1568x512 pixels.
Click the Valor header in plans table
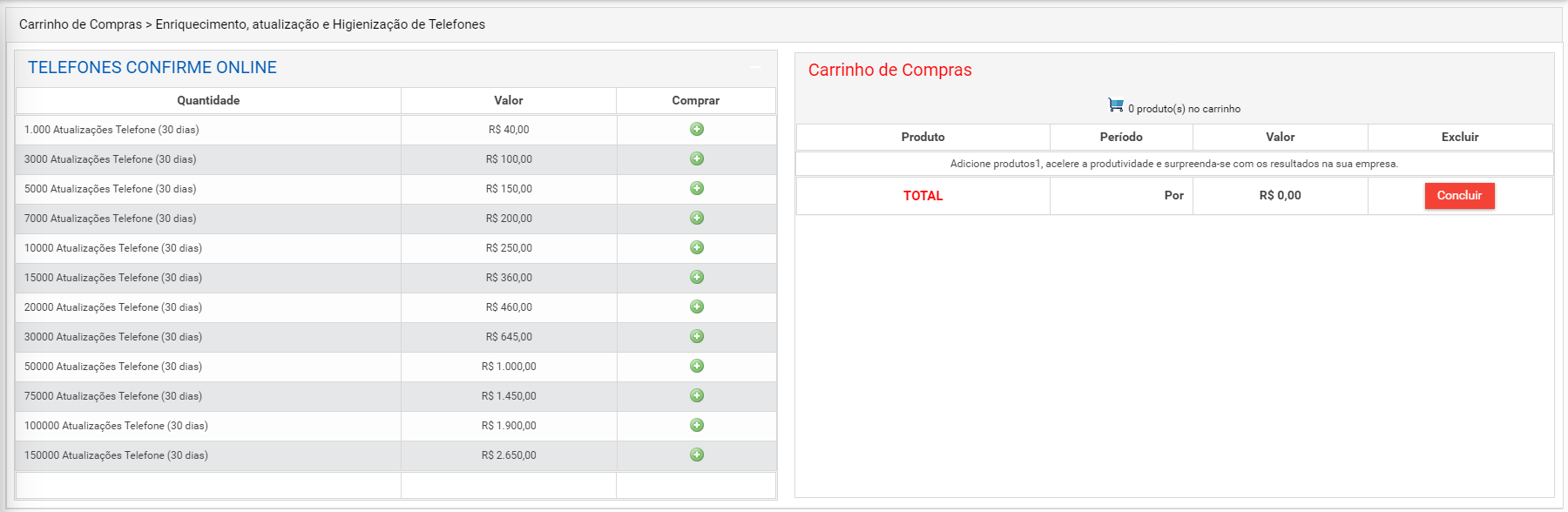[x=509, y=100]
